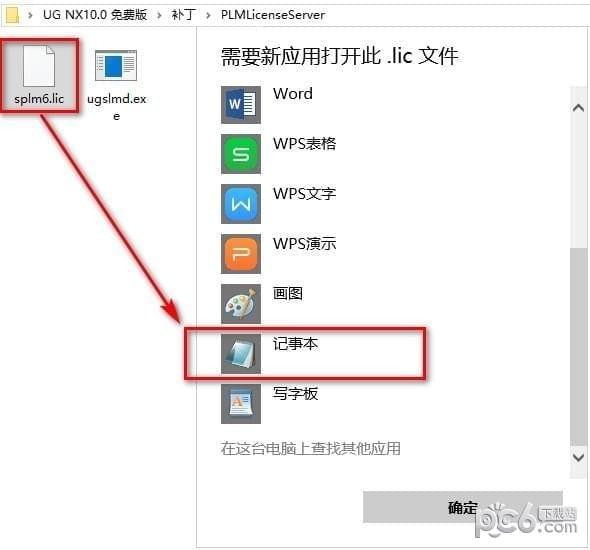Select the ugslmd.exe application icon
Image resolution: width=590 pixels, height=550 pixels.
coord(116,65)
